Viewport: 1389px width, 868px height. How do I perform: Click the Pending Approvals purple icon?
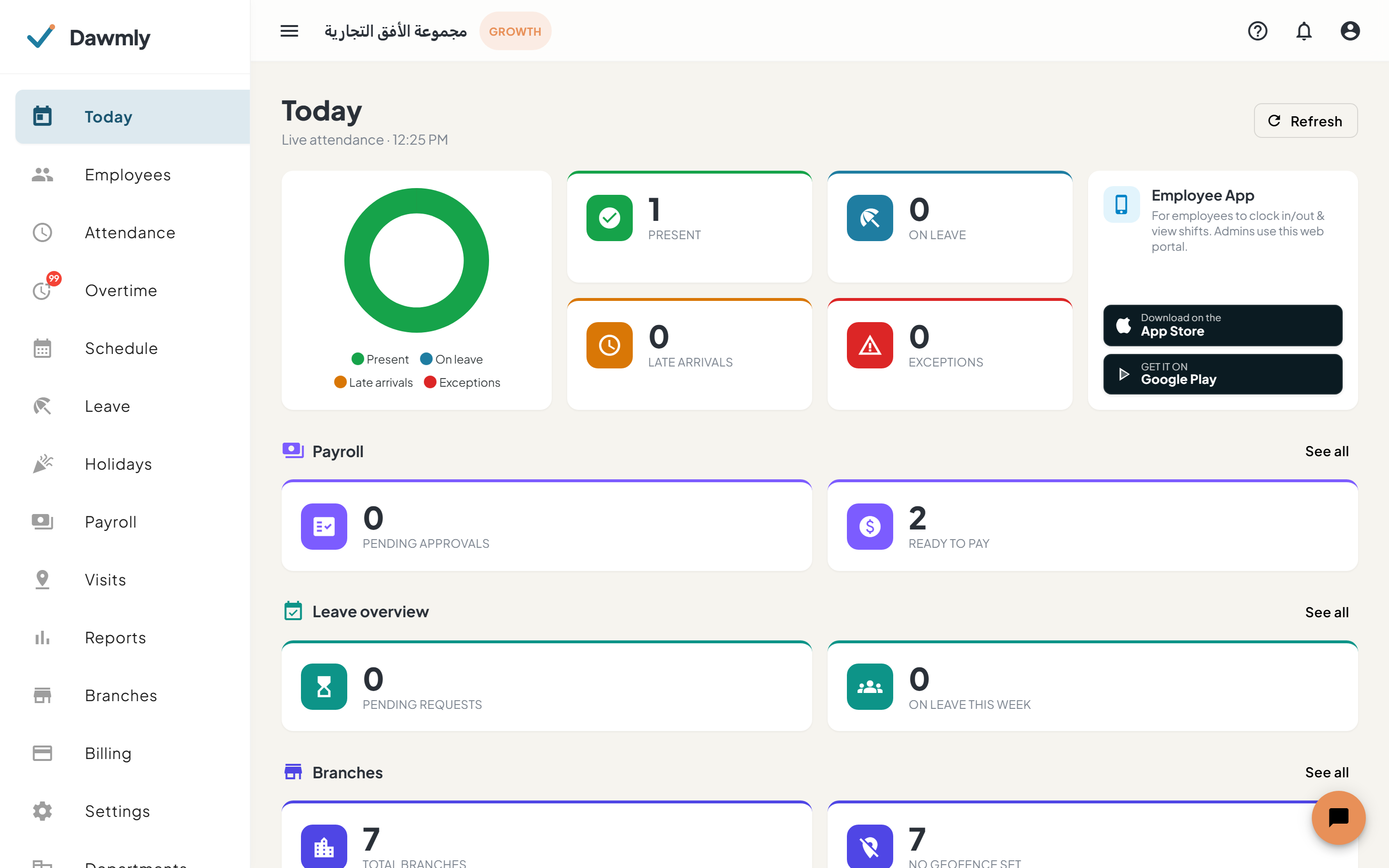pos(324,527)
